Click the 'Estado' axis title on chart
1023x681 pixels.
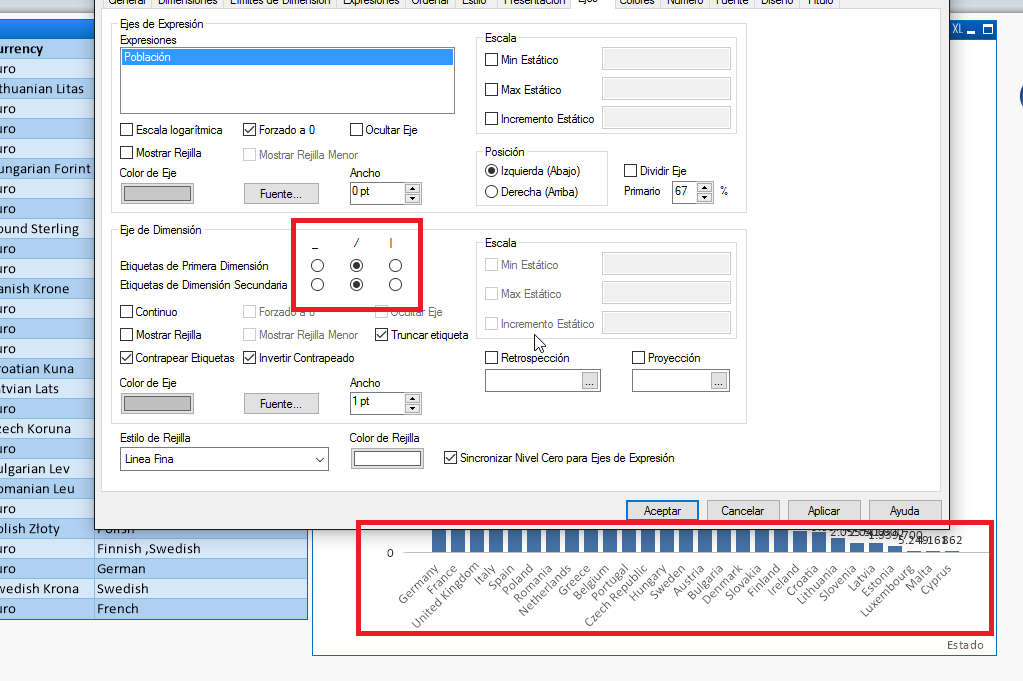click(965, 645)
